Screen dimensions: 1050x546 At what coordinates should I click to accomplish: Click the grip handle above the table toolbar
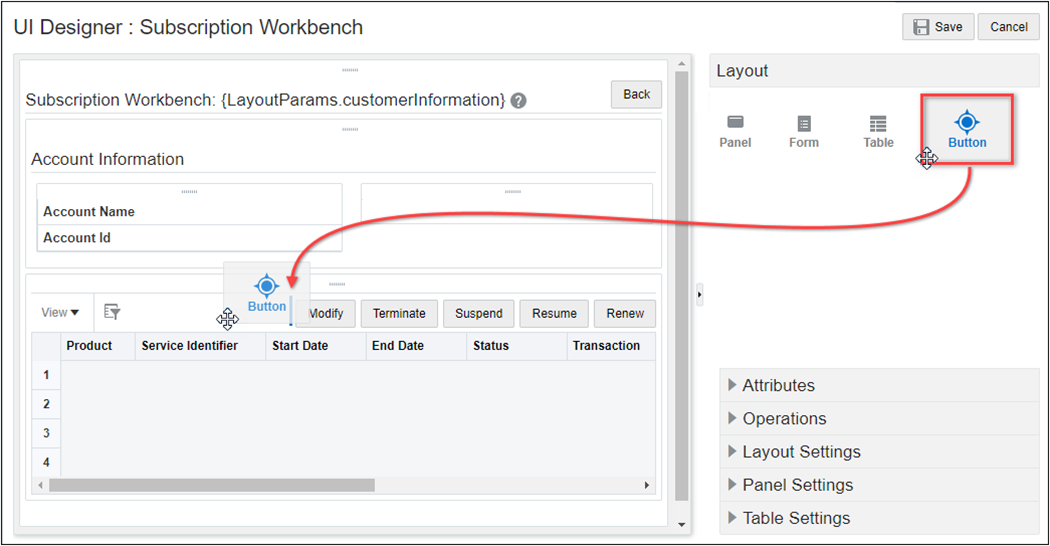337,285
